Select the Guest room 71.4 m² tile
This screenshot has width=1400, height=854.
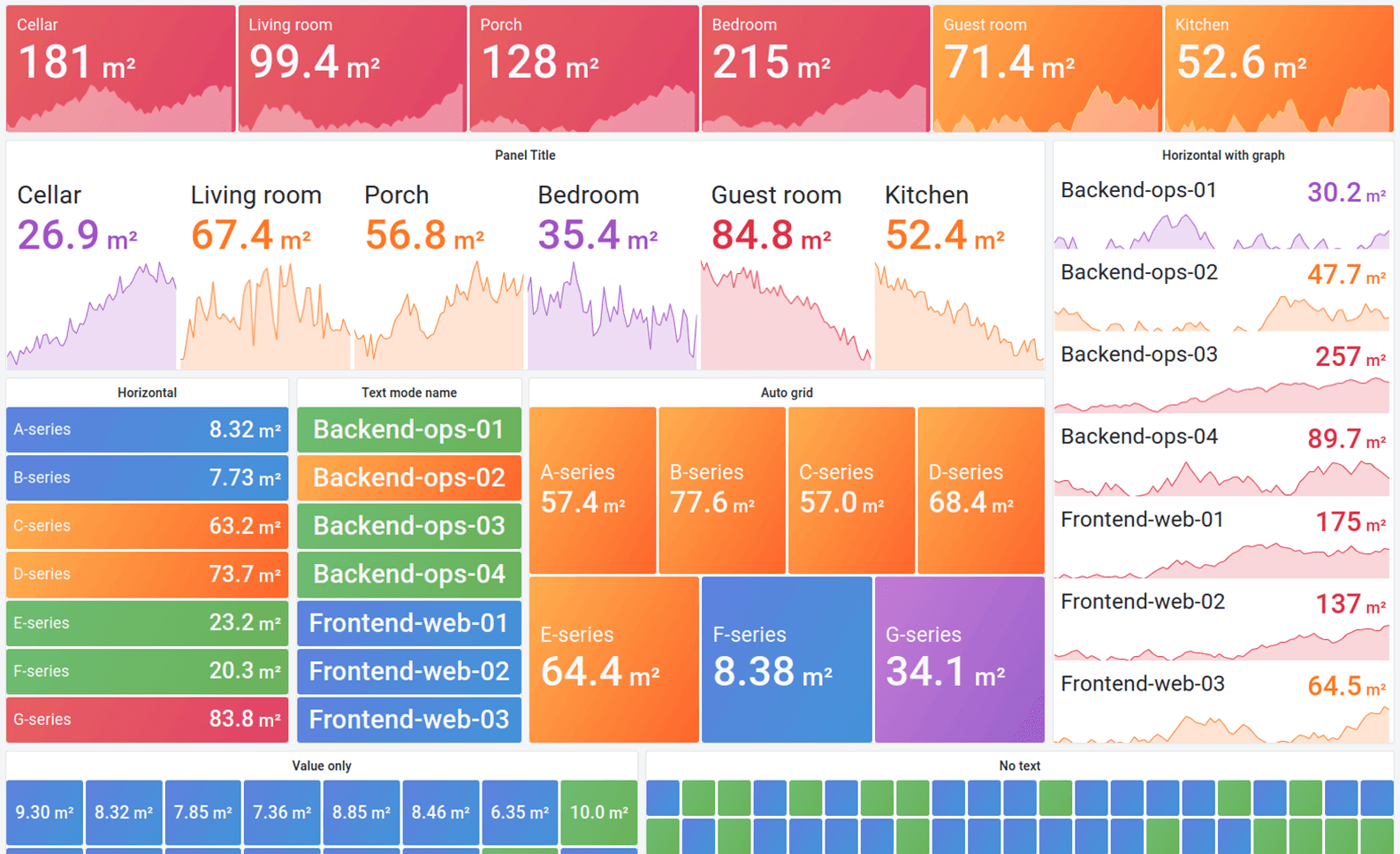point(1046,66)
